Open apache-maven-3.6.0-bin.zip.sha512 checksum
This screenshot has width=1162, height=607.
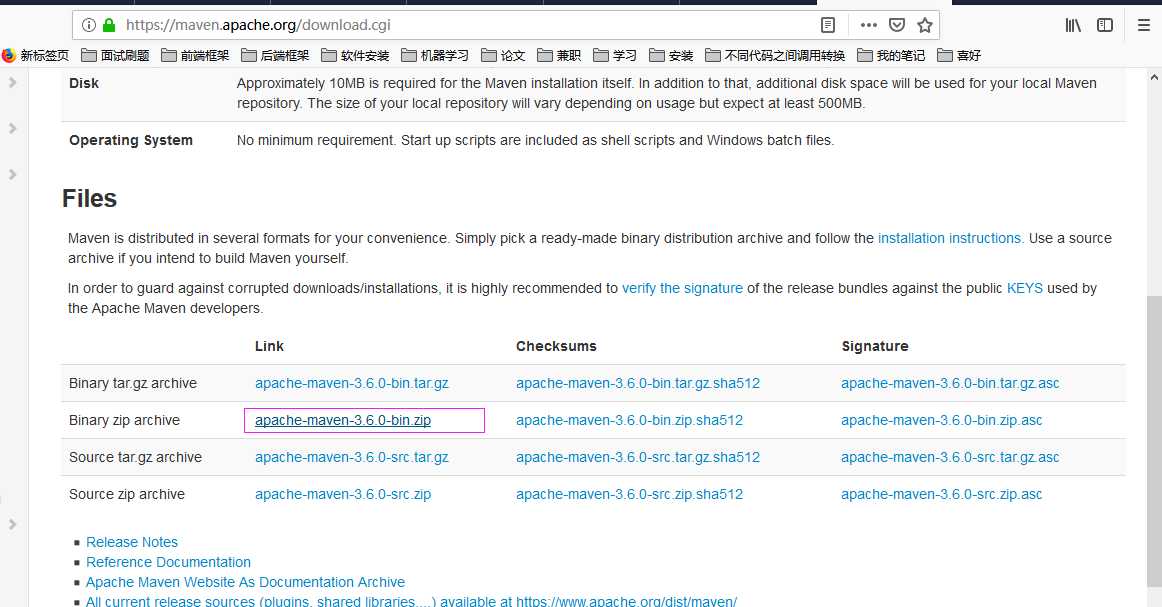click(x=629, y=420)
